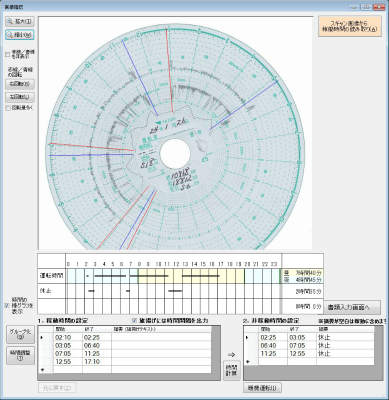
Task: Click the 左回転 rotate-left button
Action: [x=20, y=97]
